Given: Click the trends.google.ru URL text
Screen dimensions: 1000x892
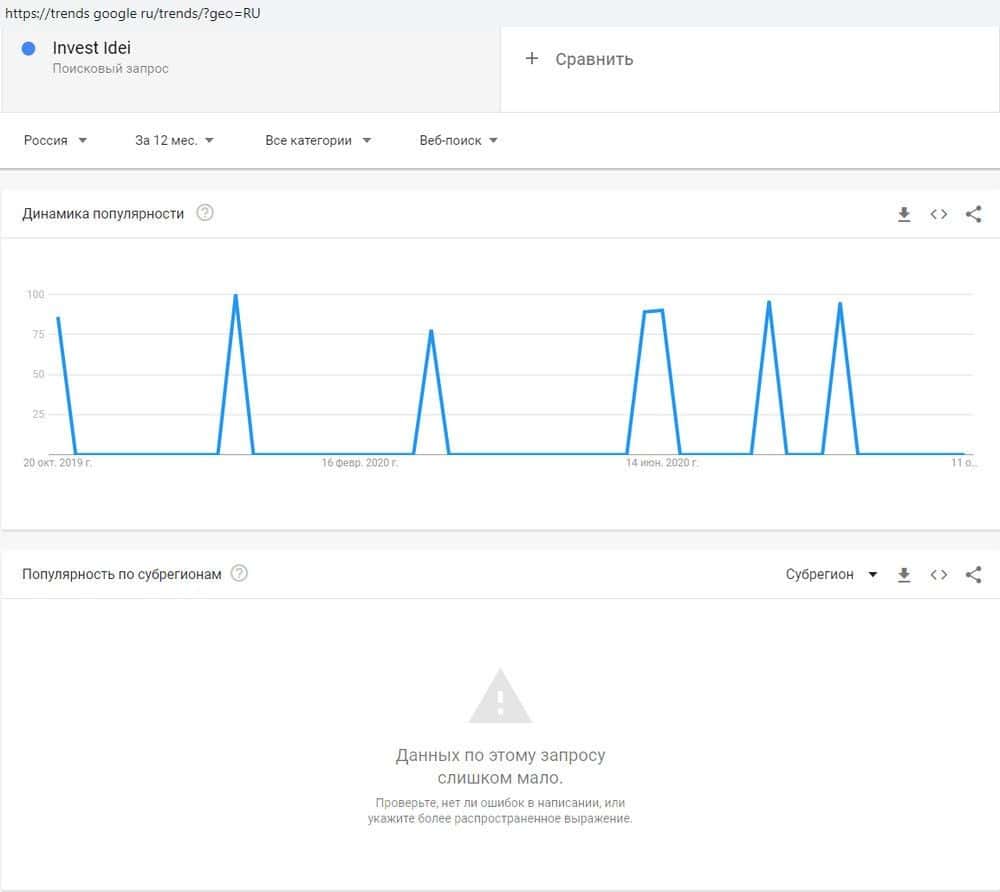Looking at the screenshot, I should [x=132, y=14].
